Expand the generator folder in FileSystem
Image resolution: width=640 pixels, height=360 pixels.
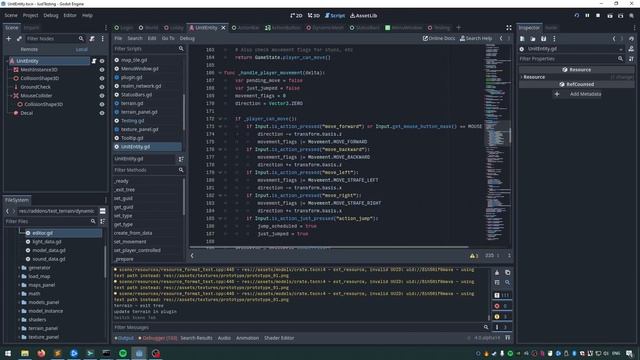pyautogui.click(x=19, y=268)
